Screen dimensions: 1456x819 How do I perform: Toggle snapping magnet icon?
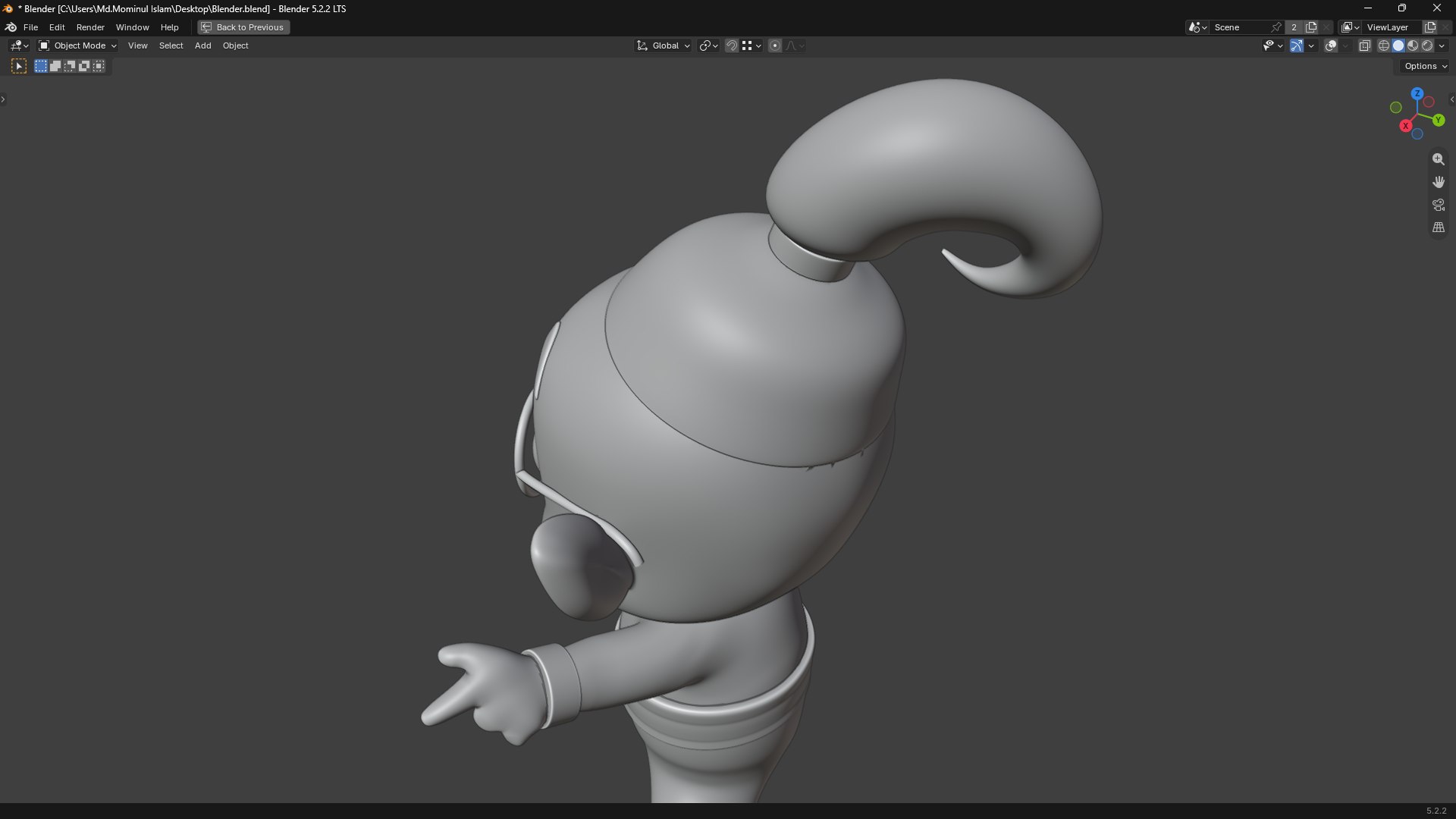click(732, 45)
